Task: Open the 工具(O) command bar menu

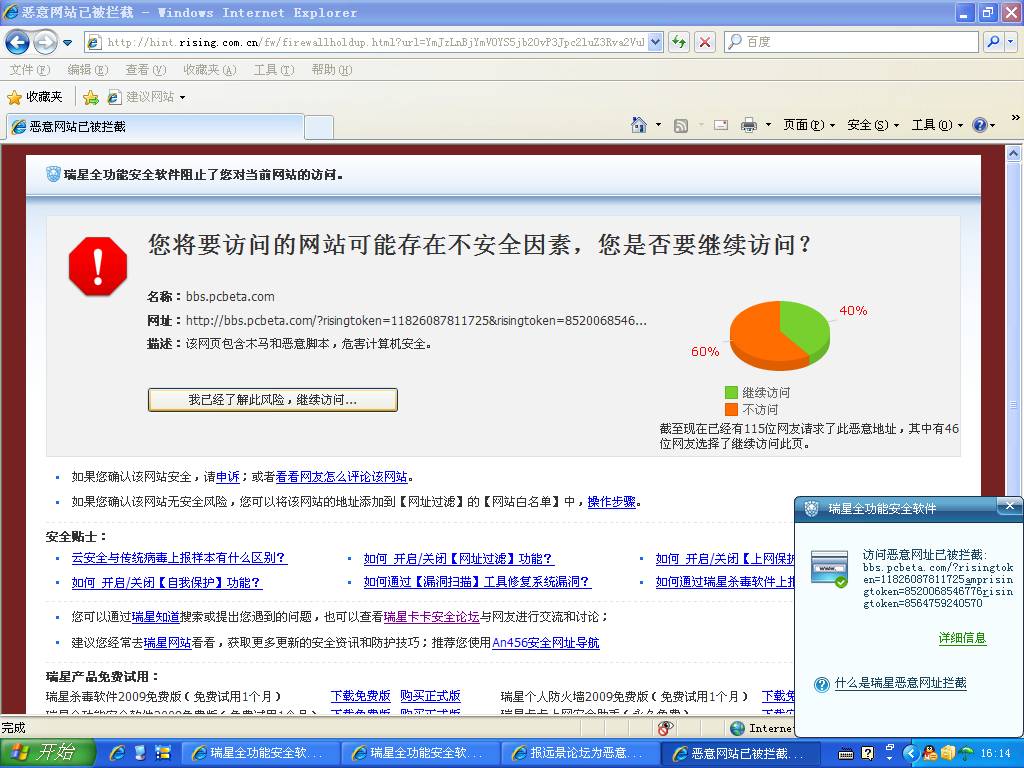Action: [x=937, y=125]
